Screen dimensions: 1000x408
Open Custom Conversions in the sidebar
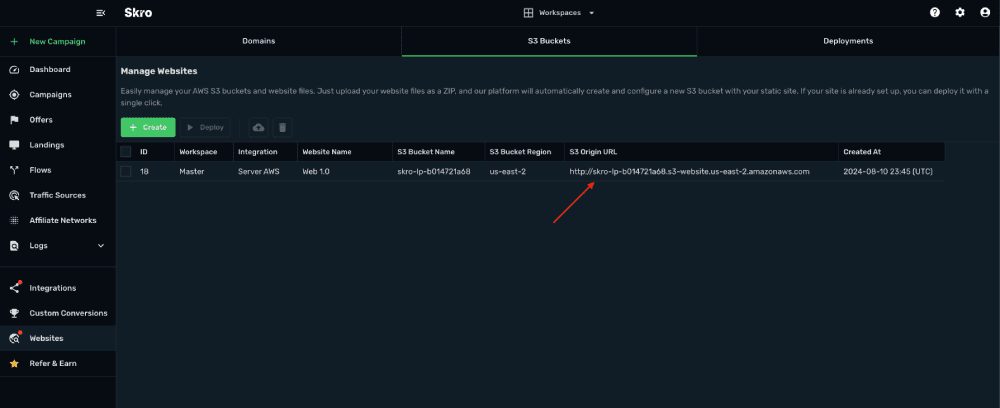point(68,313)
